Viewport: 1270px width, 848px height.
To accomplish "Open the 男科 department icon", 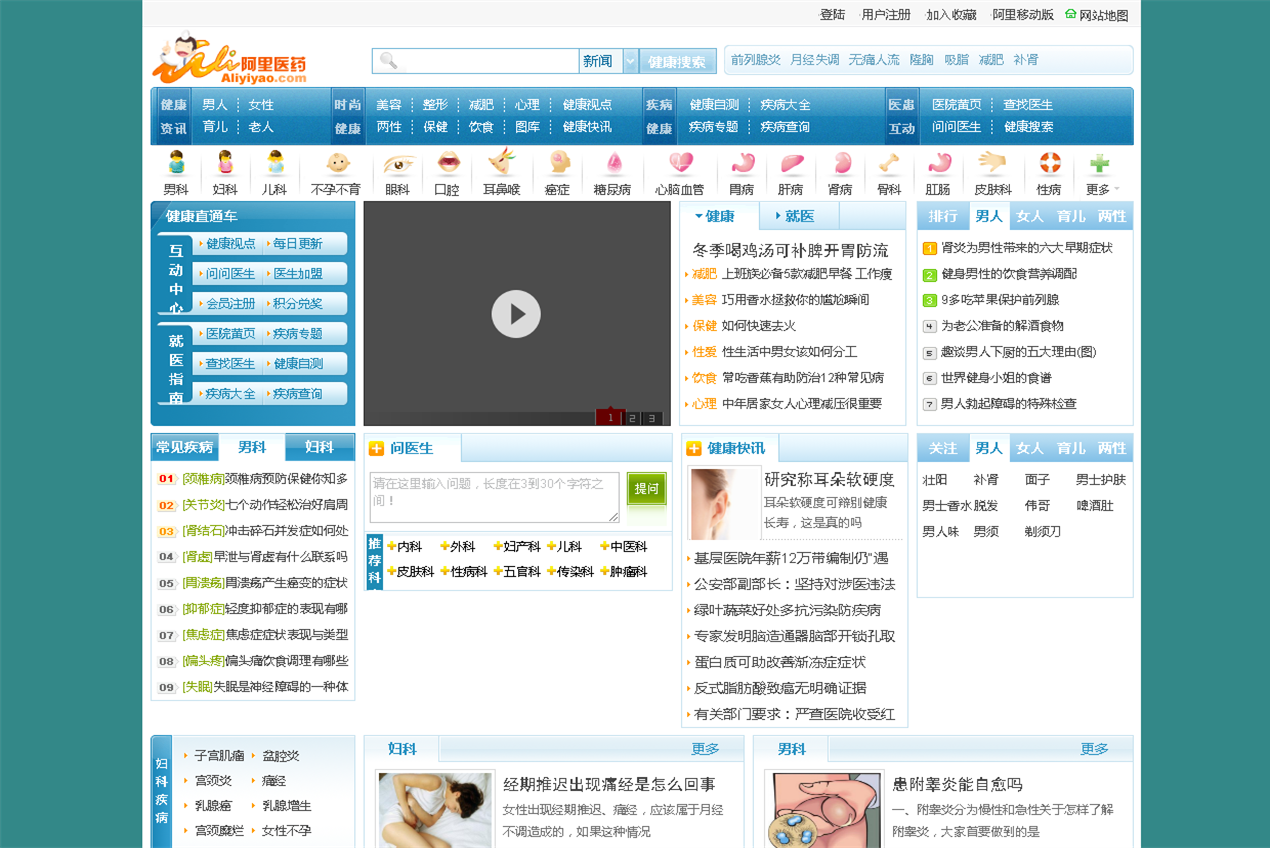I will (x=176, y=163).
